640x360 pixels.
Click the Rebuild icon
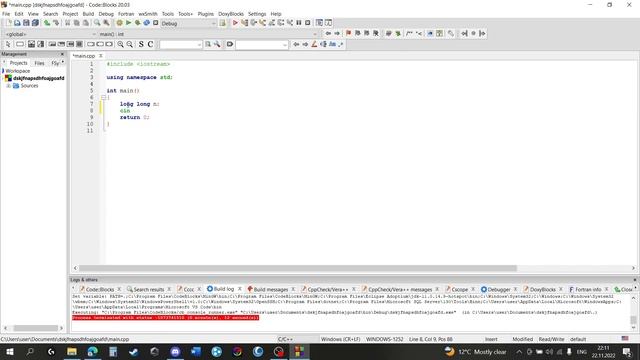tap(147, 23)
